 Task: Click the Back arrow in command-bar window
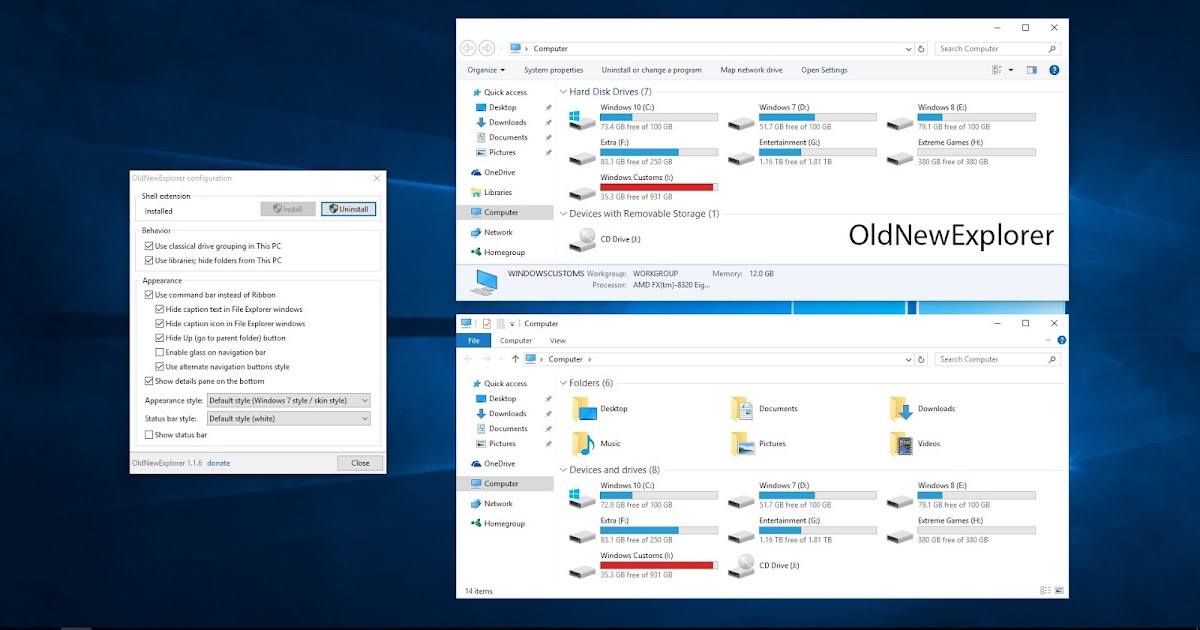click(468, 48)
